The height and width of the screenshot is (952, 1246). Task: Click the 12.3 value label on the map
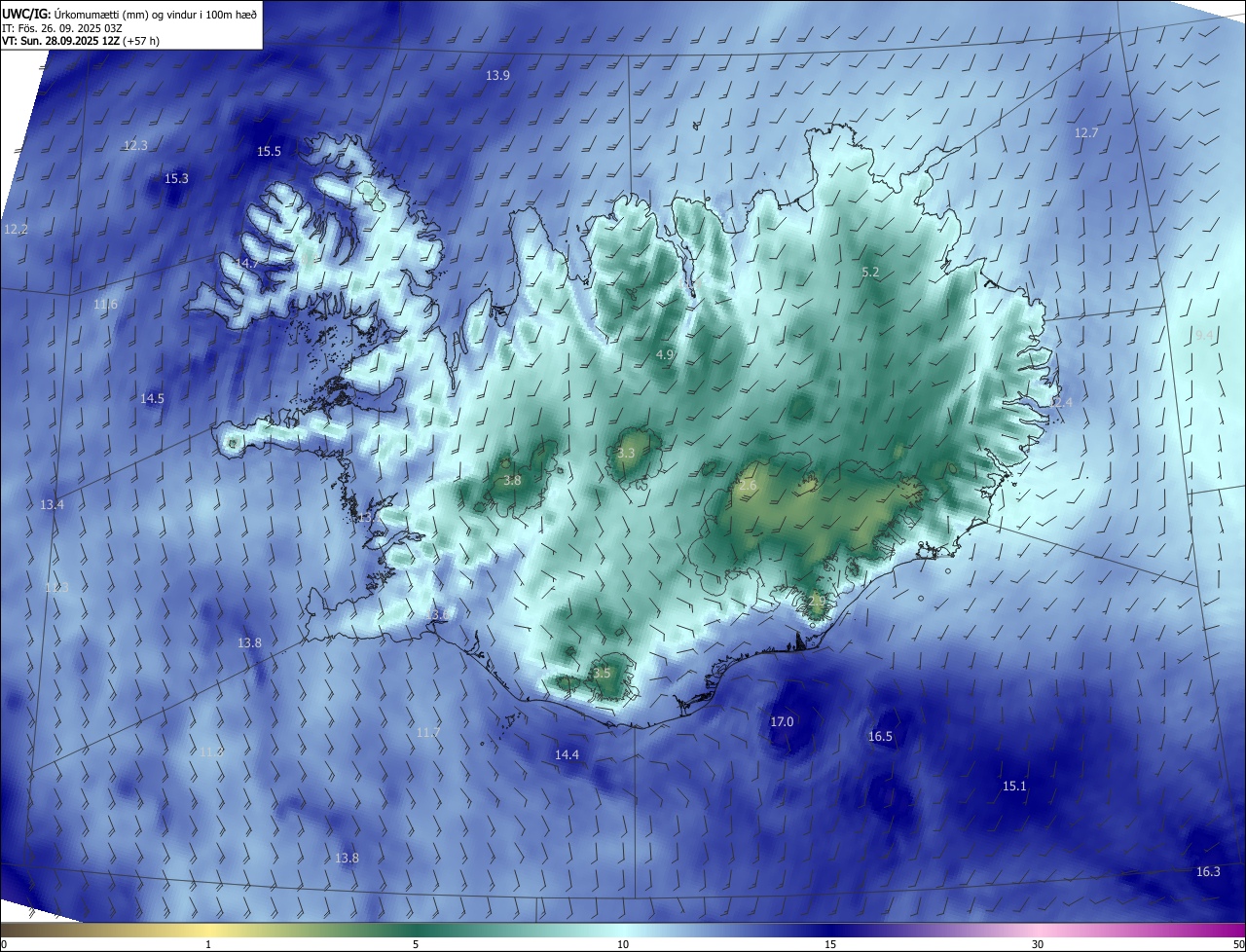pyautogui.click(x=135, y=145)
